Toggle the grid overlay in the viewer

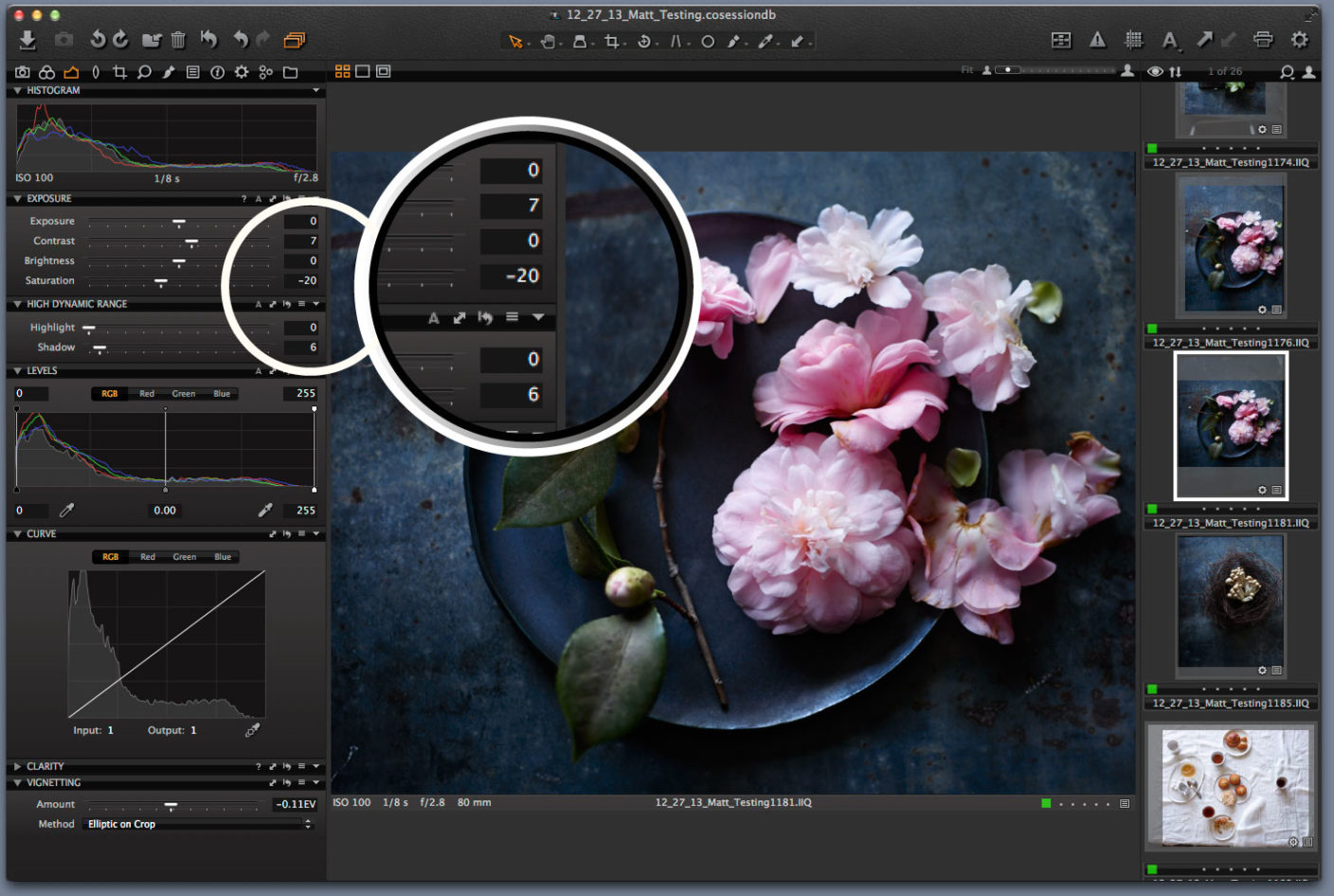tap(1131, 41)
